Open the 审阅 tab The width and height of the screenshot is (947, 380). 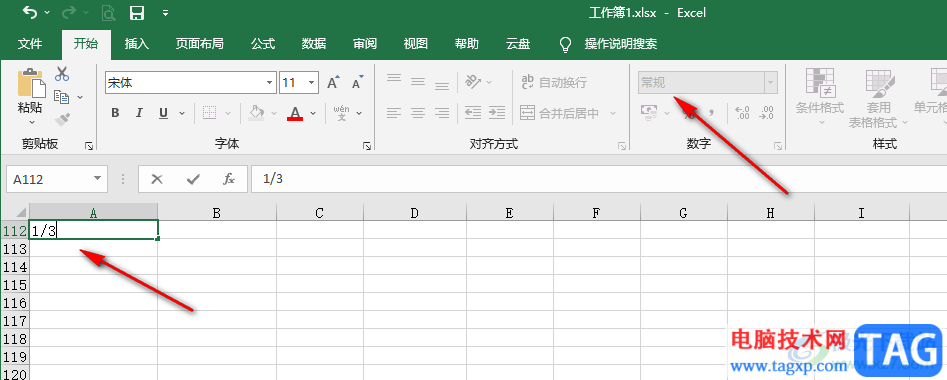tap(364, 43)
